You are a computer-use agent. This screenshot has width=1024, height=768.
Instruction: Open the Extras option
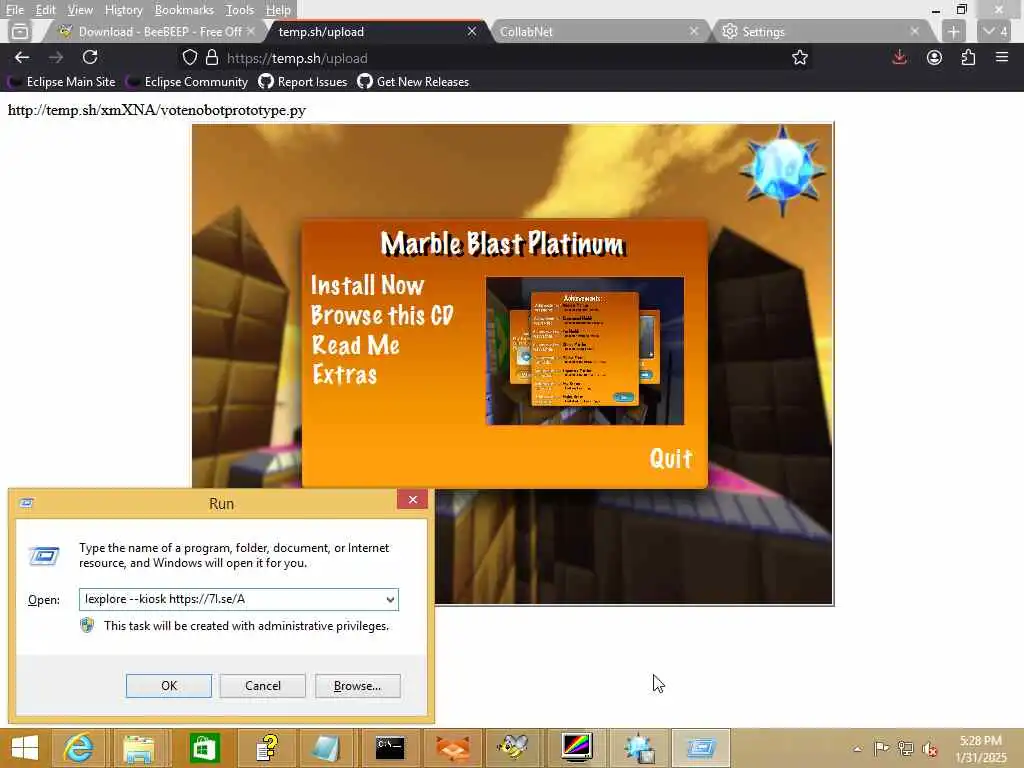point(344,374)
